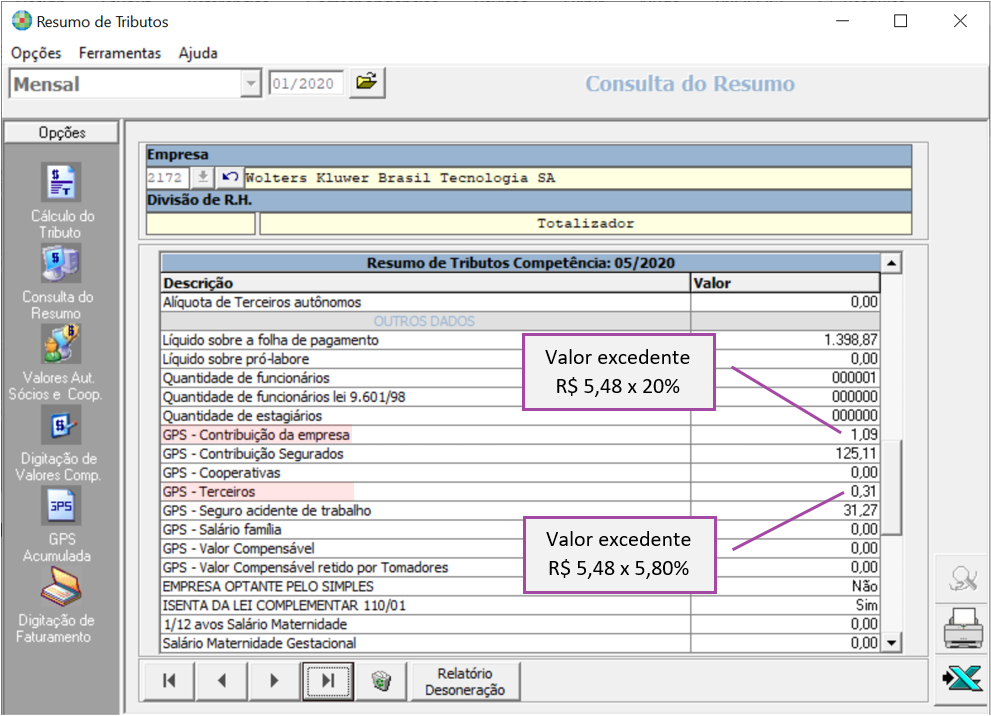Click the Opções sidebar header button
This screenshot has width=991, height=716.
[x=61, y=132]
